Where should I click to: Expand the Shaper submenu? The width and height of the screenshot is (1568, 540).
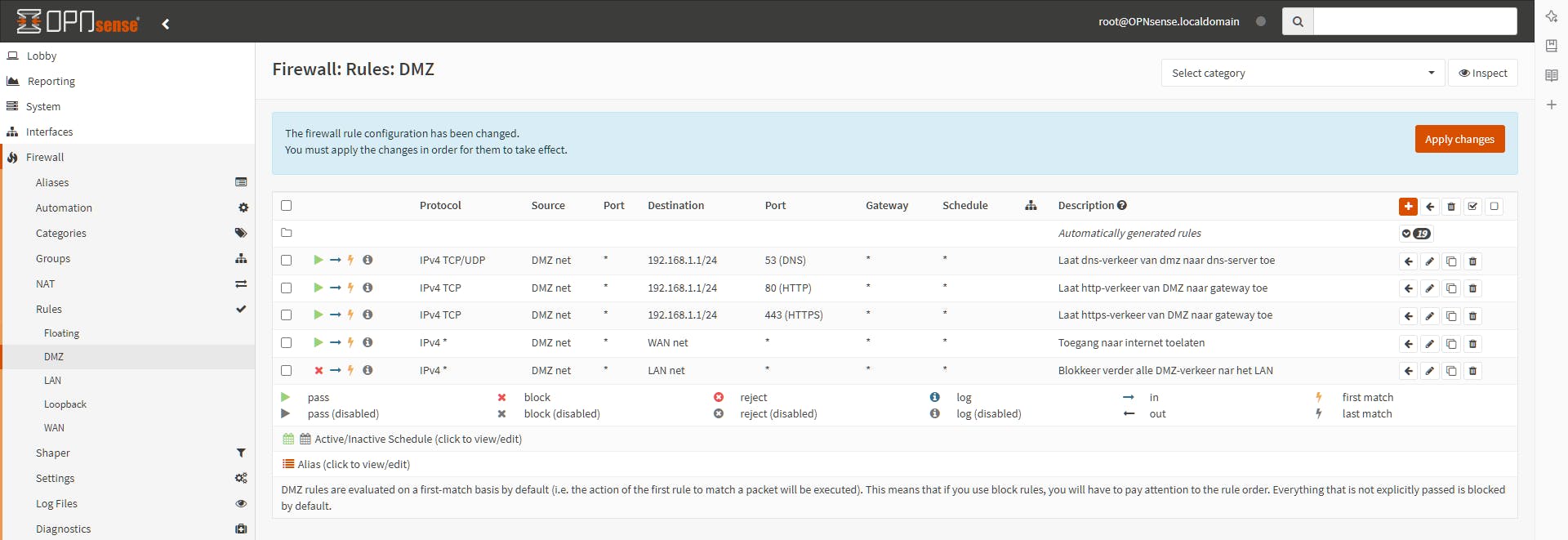129,453
